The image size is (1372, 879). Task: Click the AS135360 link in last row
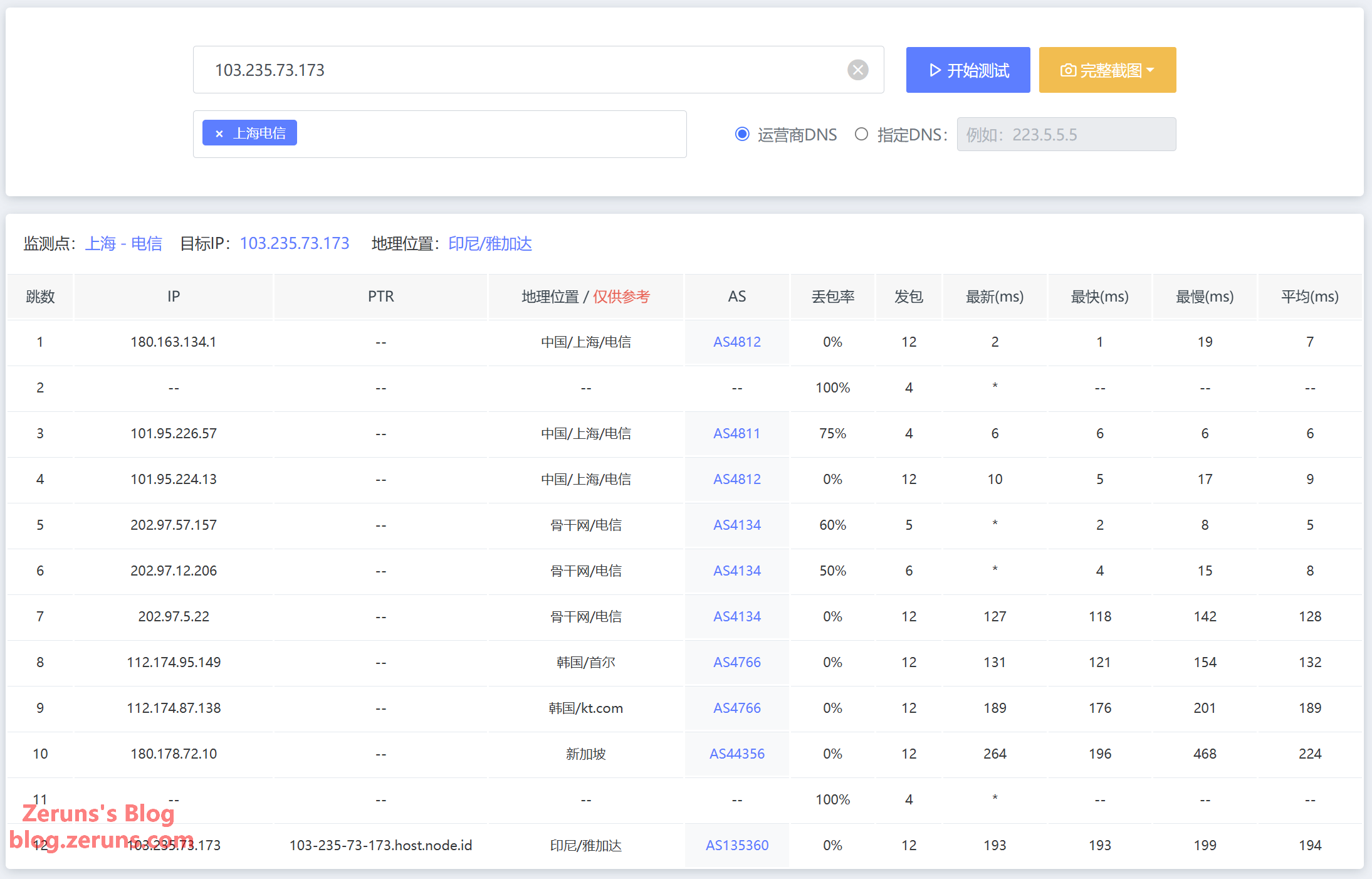pyautogui.click(x=736, y=845)
